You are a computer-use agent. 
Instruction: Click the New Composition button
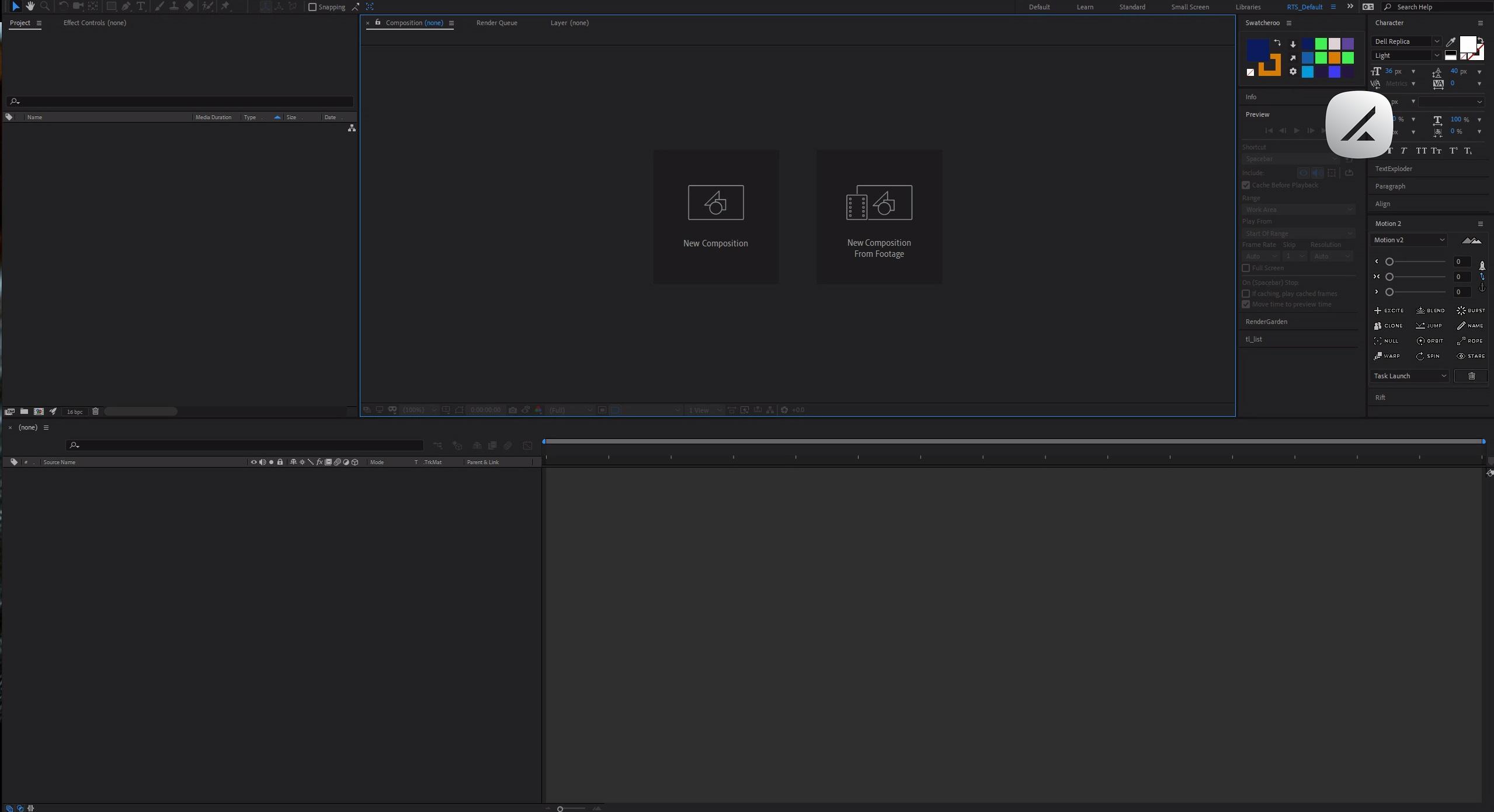click(x=715, y=217)
